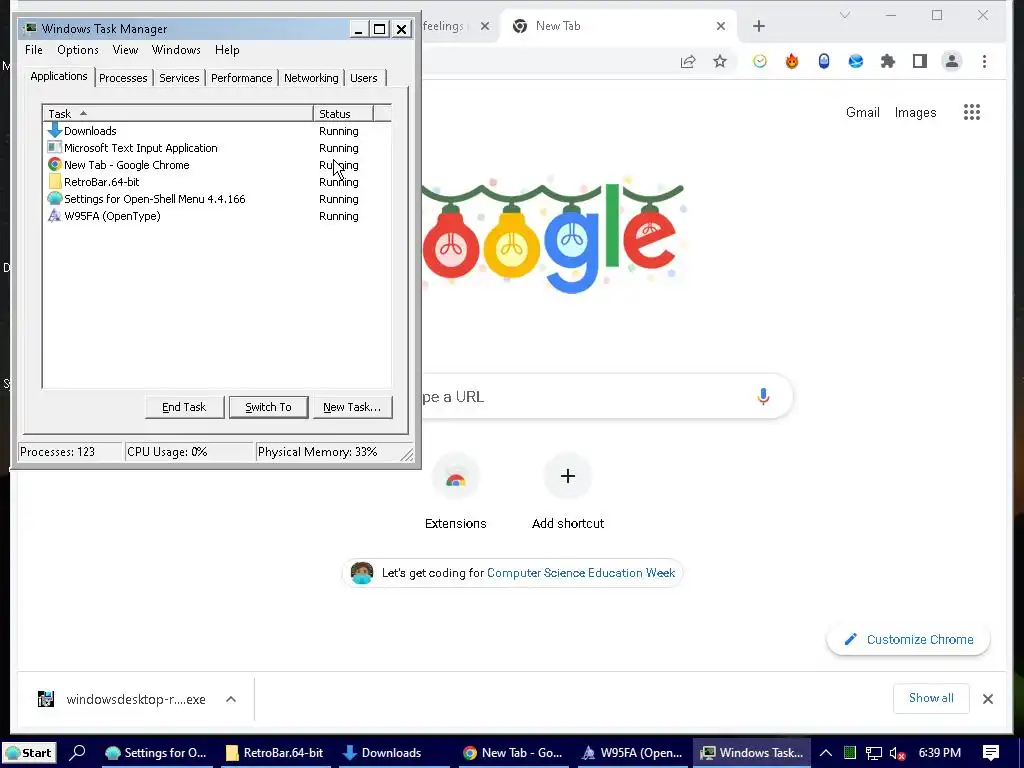Open the clock extension icon in Chrome toolbar

(760, 61)
